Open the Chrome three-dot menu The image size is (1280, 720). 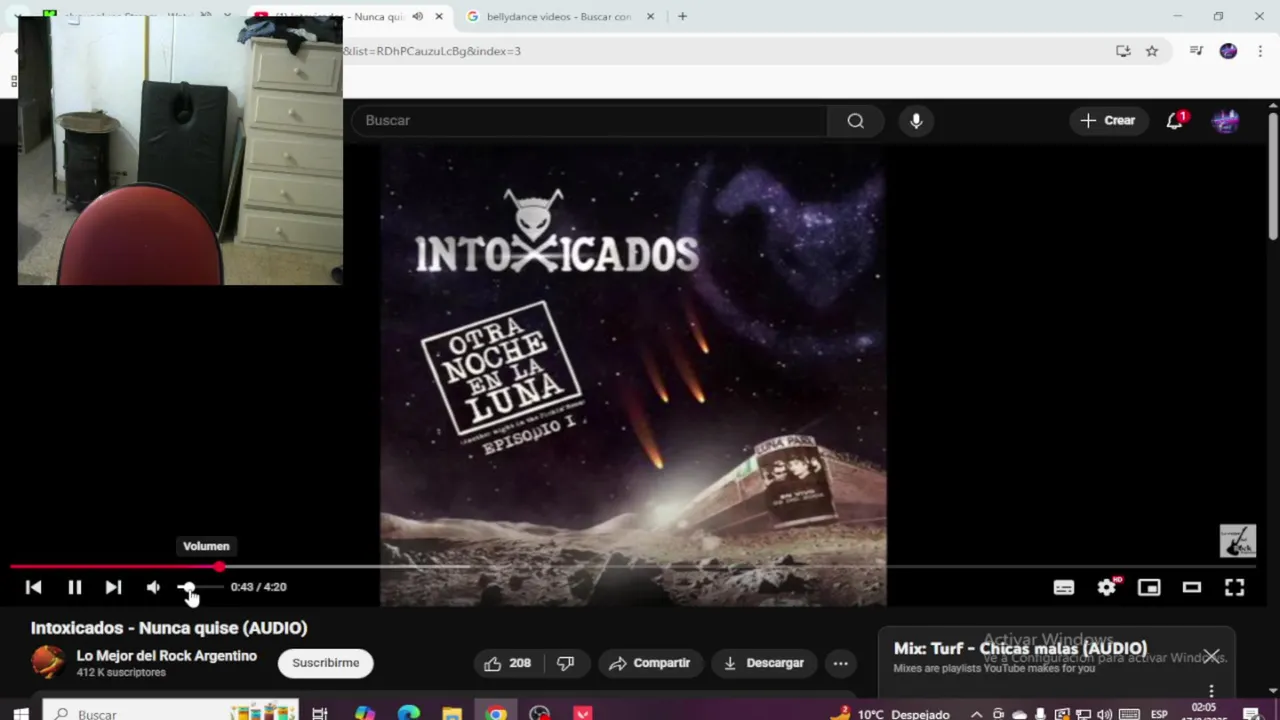[x=1260, y=51]
